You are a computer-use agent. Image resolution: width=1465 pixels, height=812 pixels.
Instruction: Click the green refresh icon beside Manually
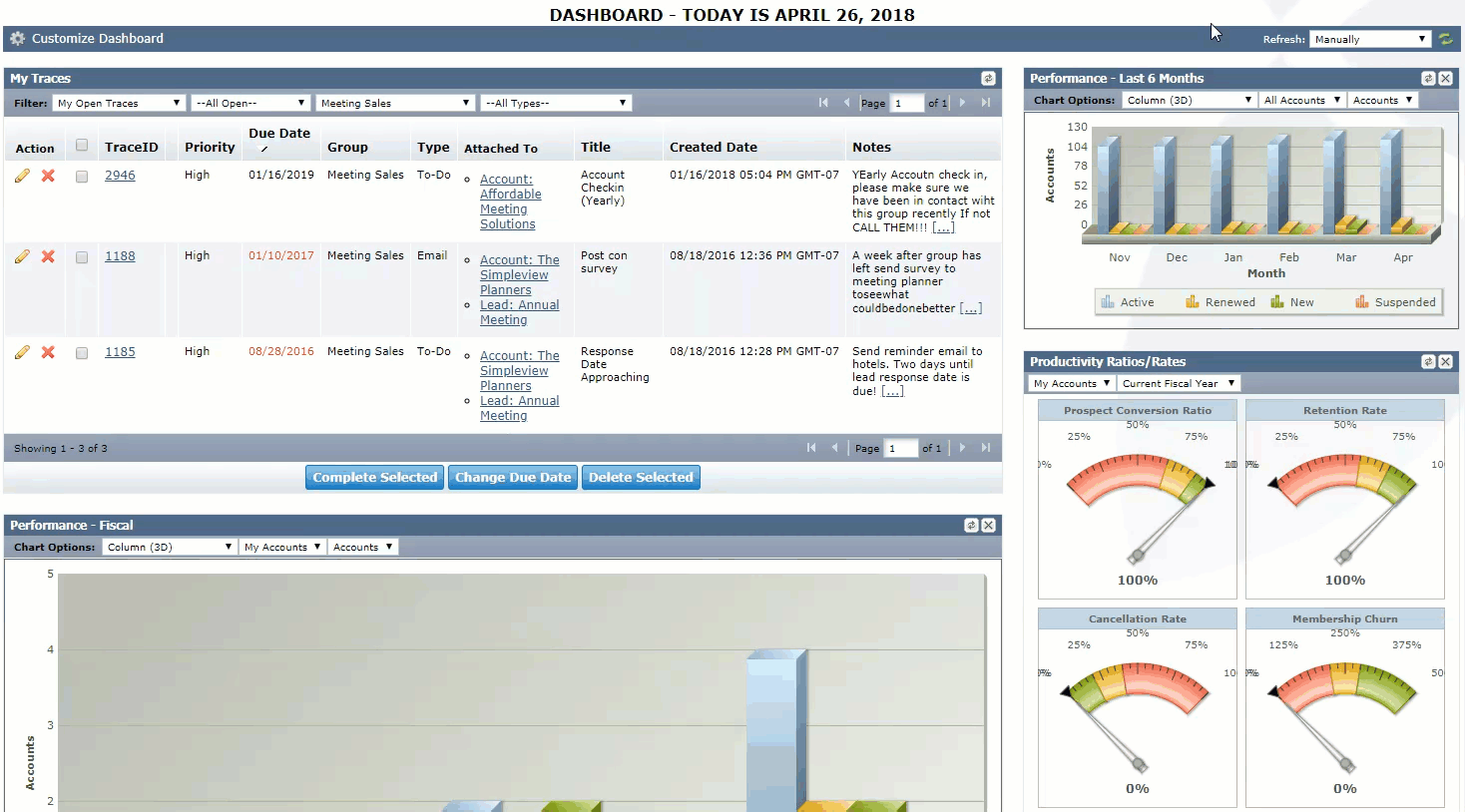click(x=1445, y=39)
